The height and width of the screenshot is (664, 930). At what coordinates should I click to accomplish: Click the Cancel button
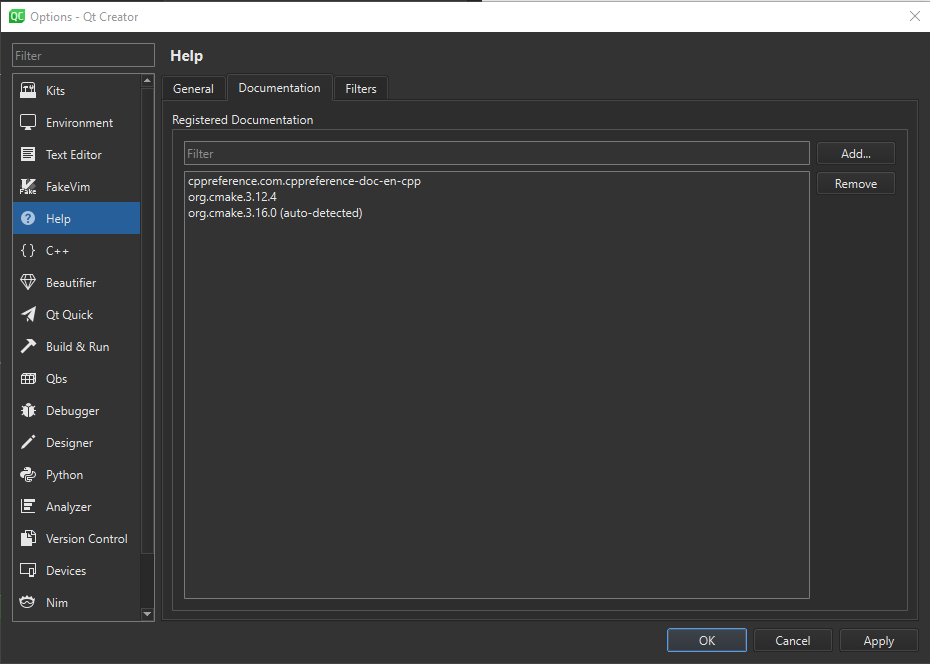coord(793,640)
